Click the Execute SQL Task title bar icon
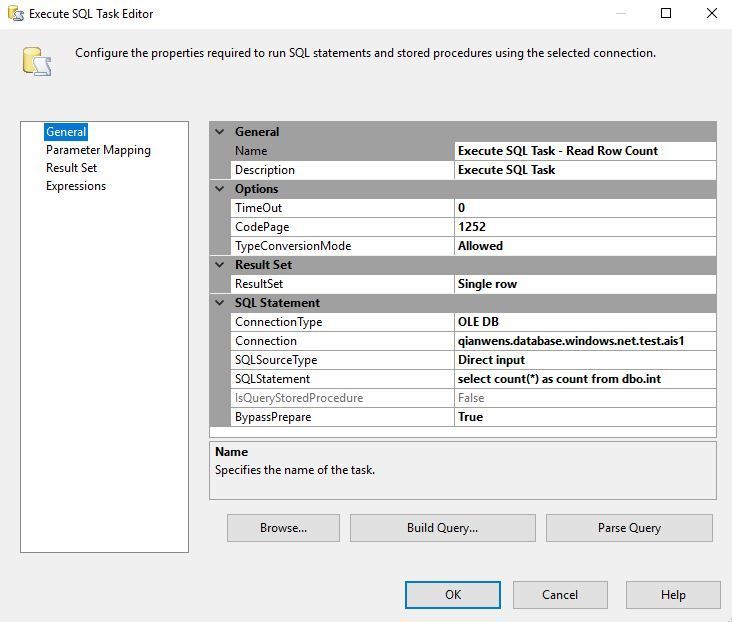 (15, 14)
